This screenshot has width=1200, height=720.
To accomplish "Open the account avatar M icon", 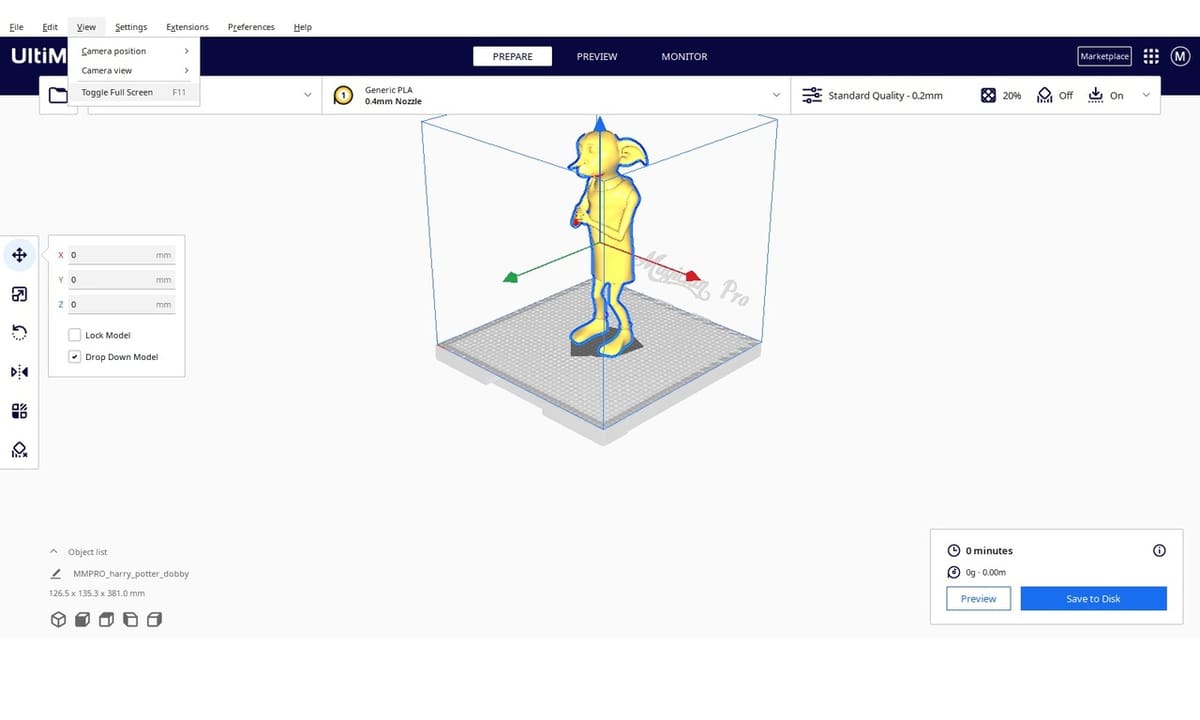I will pos(1179,56).
